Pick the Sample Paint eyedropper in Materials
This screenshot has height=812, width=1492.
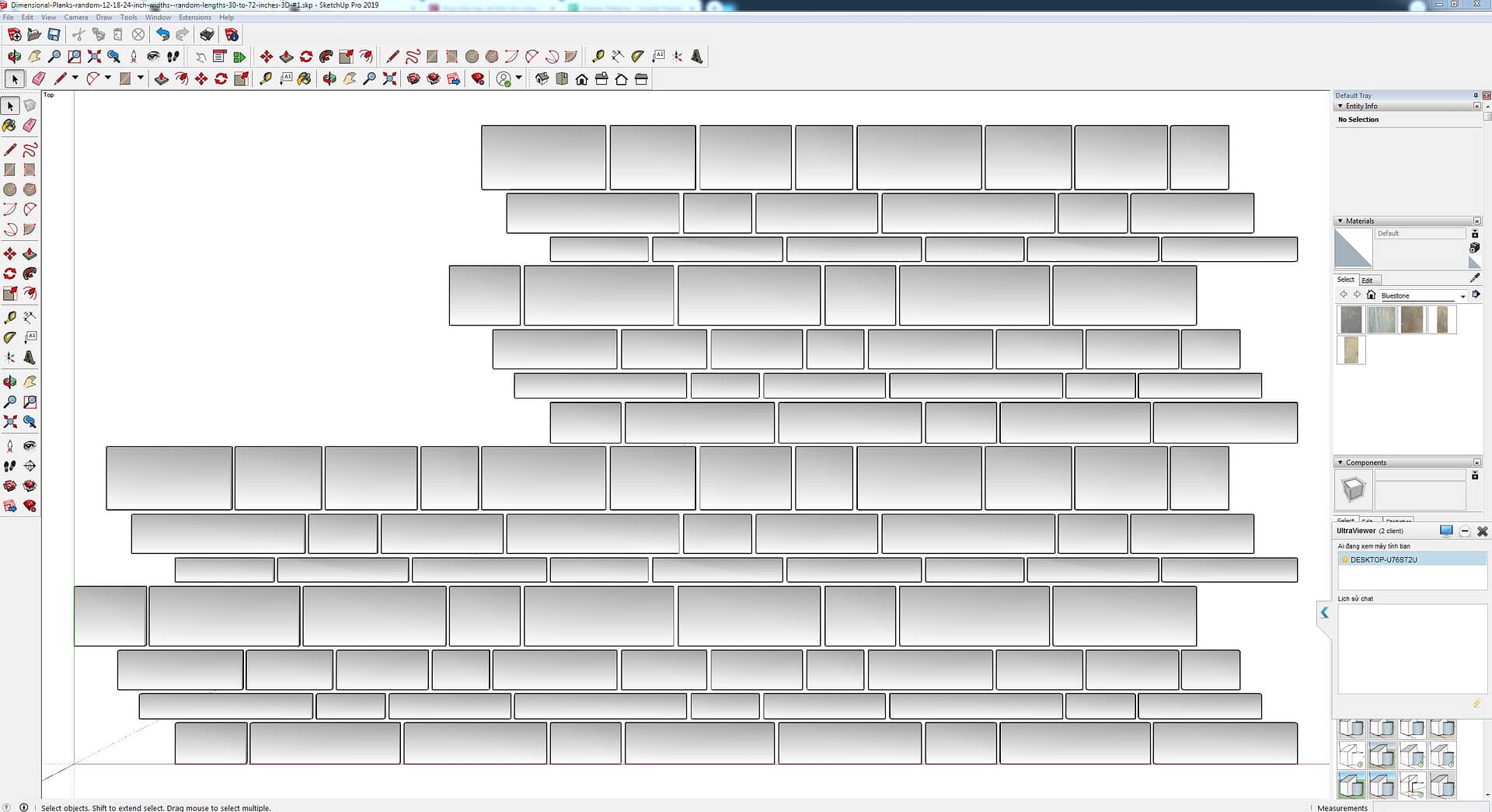[x=1475, y=277]
